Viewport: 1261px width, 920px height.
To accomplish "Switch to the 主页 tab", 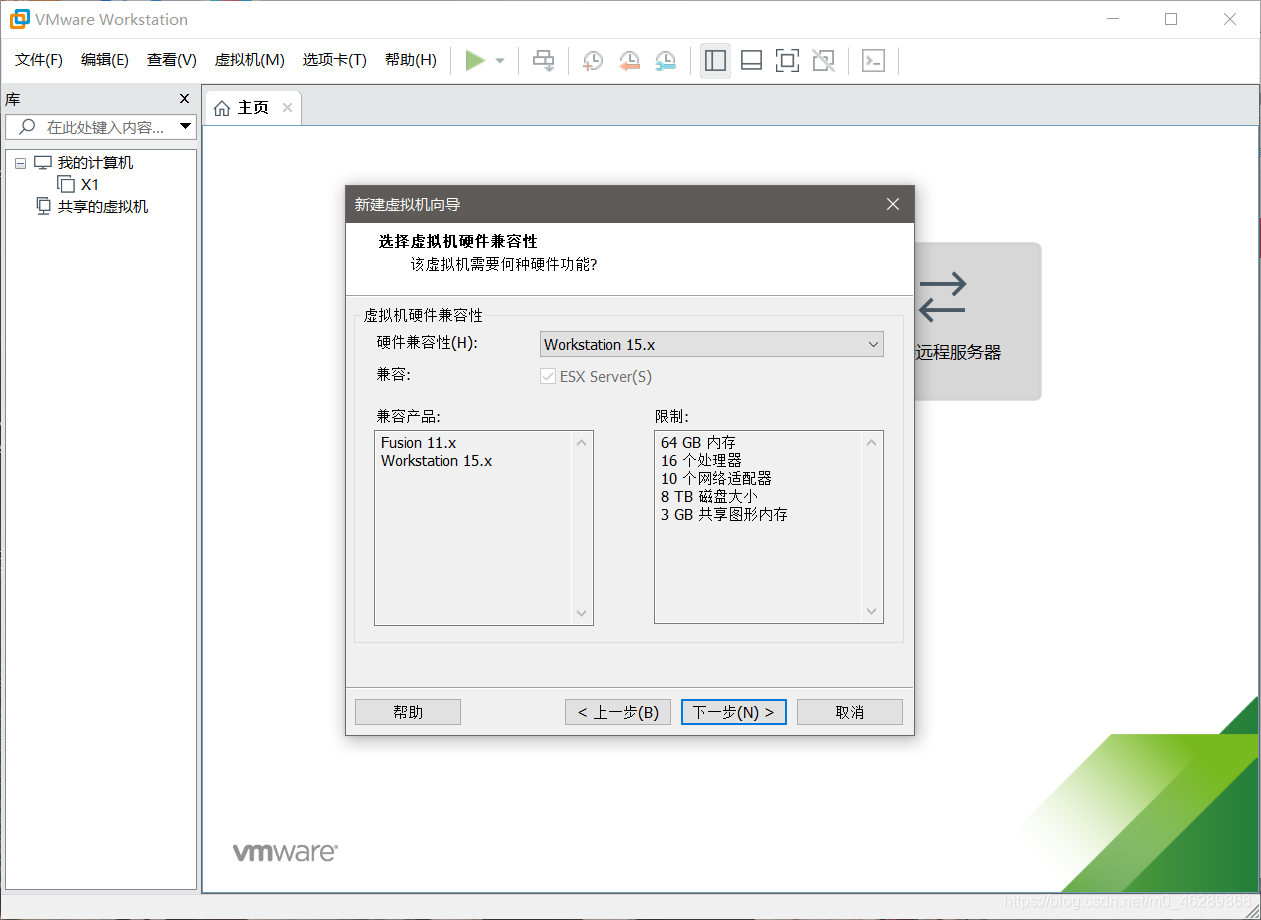I will point(253,108).
